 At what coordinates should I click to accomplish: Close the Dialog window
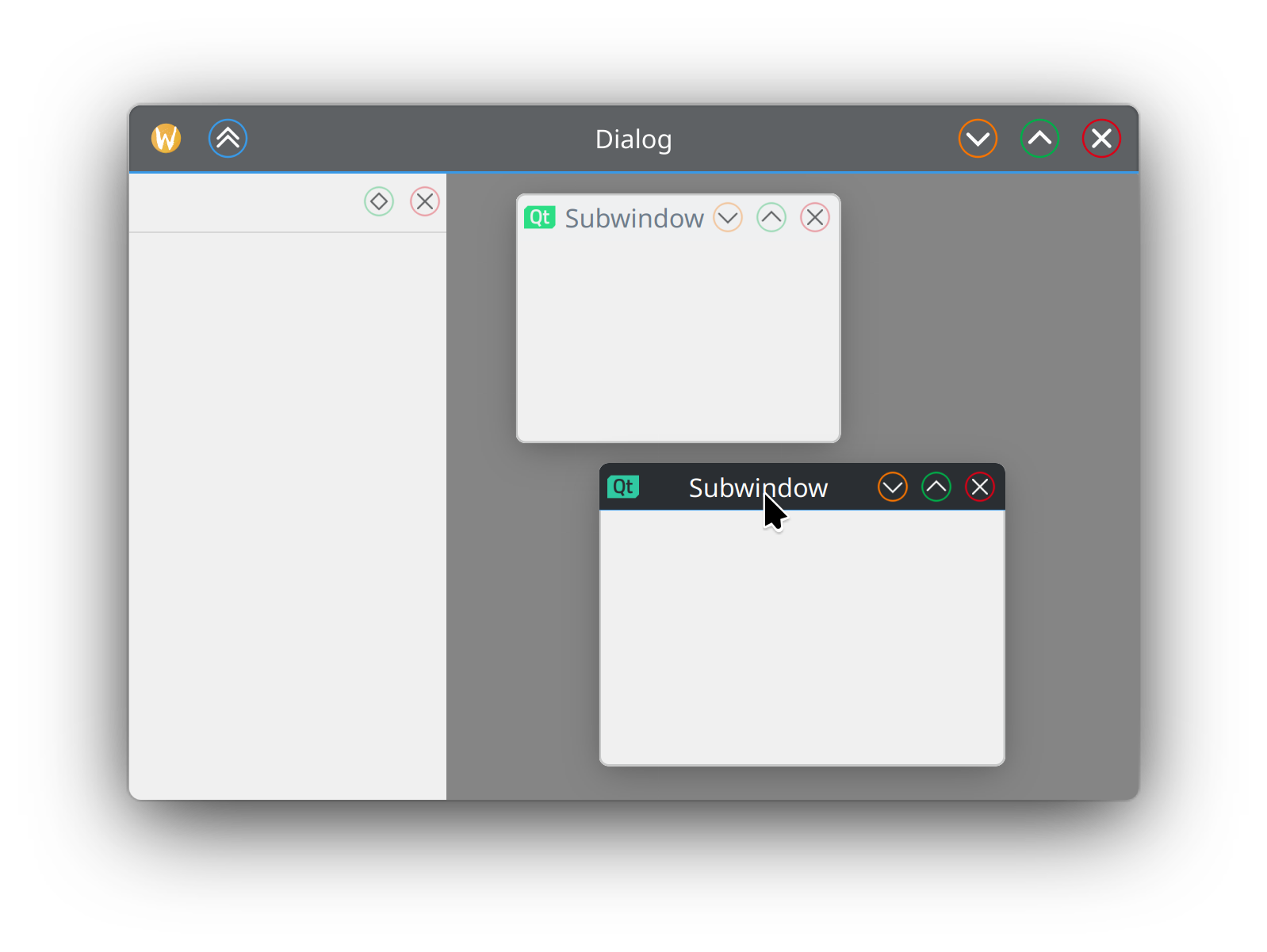pyautogui.click(x=1101, y=139)
